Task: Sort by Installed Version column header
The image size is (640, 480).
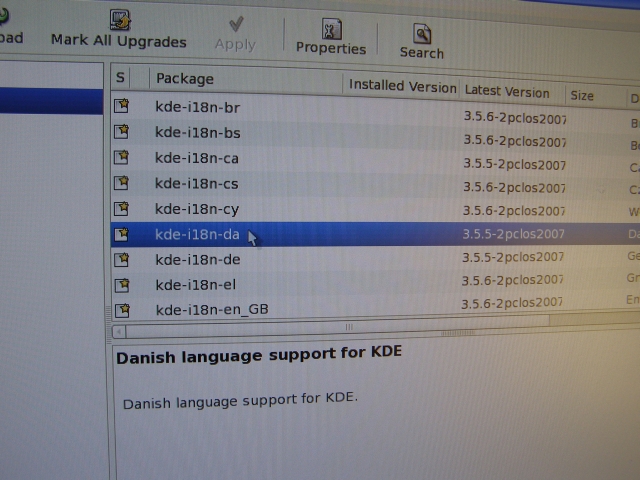Action: tap(402, 86)
